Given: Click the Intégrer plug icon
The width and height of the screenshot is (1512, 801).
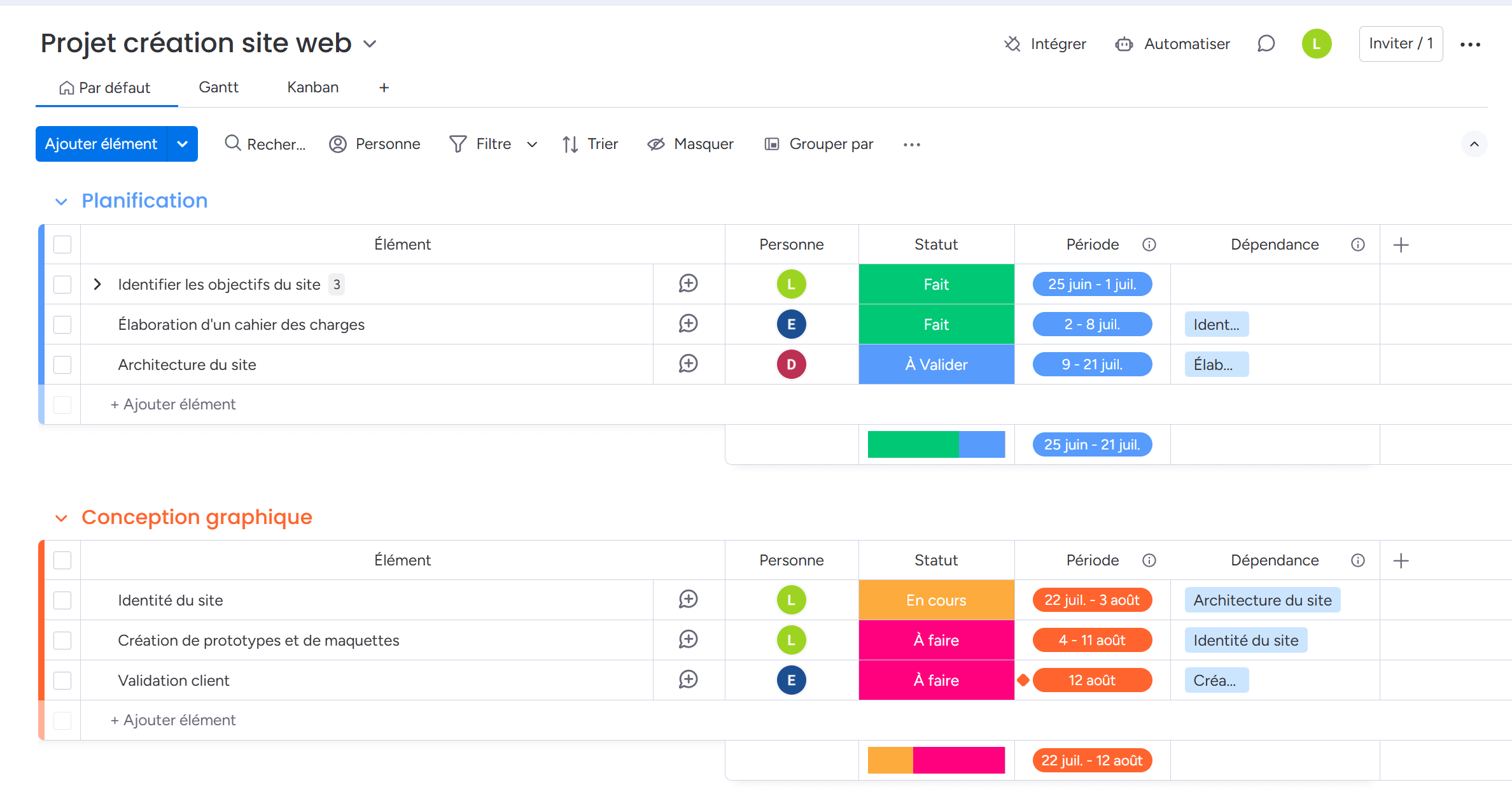Looking at the screenshot, I should click(1012, 44).
